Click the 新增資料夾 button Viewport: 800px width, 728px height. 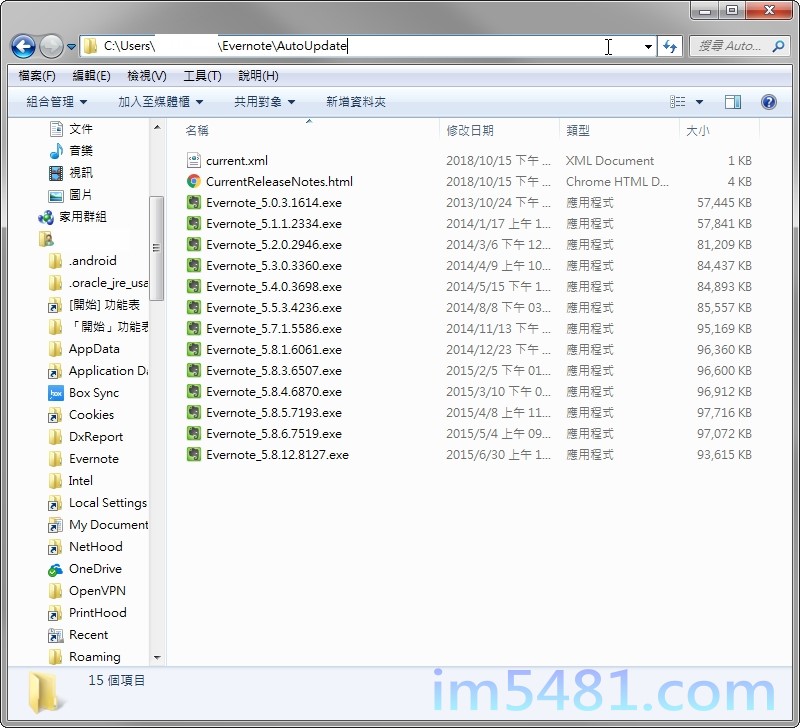354,101
